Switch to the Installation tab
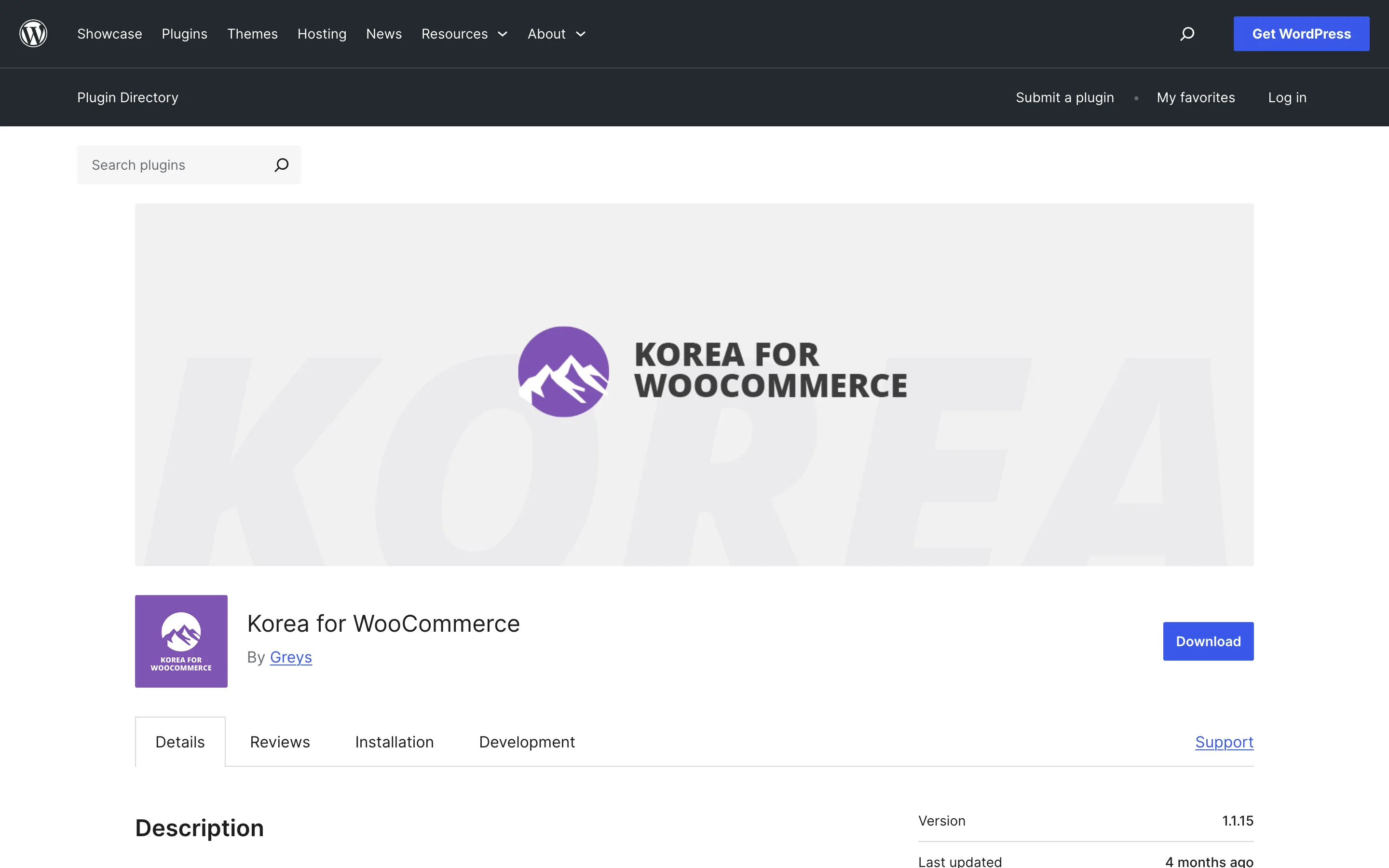The image size is (1389, 868). [395, 742]
